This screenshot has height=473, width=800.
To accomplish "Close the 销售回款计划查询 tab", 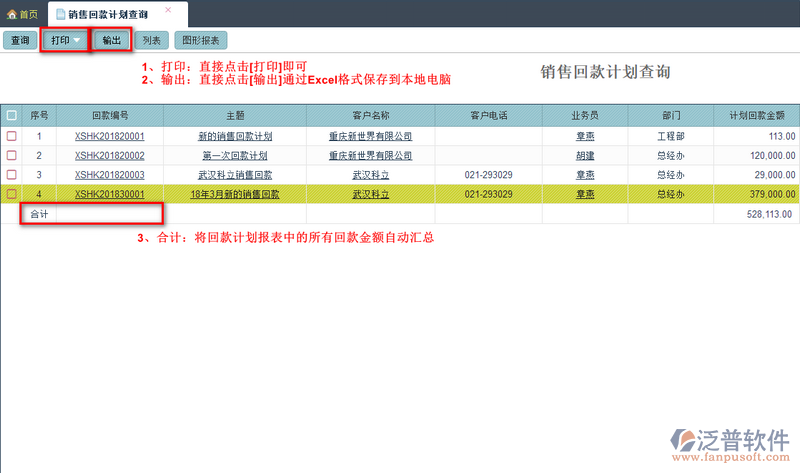I will click(x=168, y=10).
